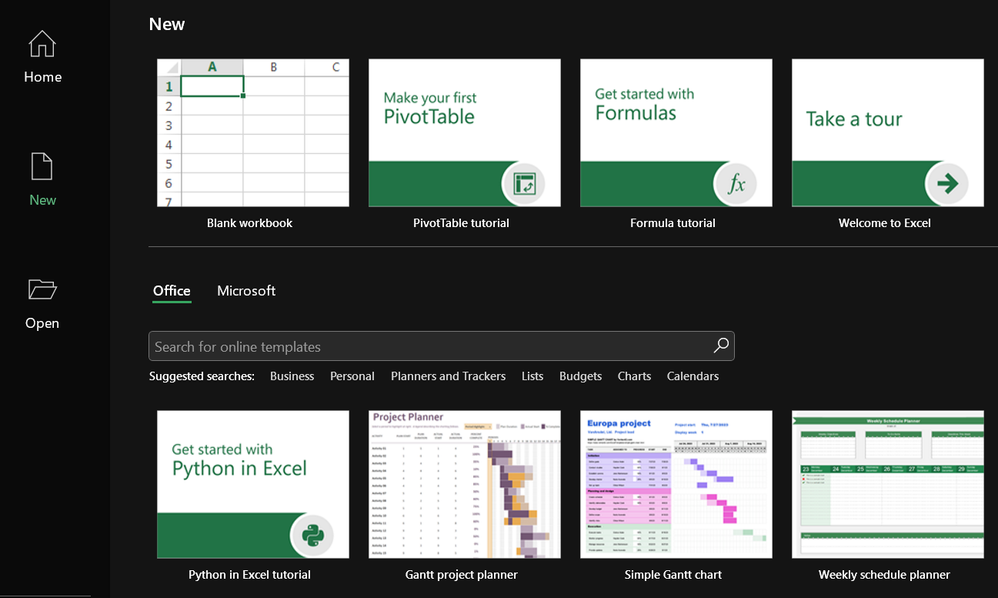
Task: Click the PivotTable tutorial label
Action: [x=461, y=223]
